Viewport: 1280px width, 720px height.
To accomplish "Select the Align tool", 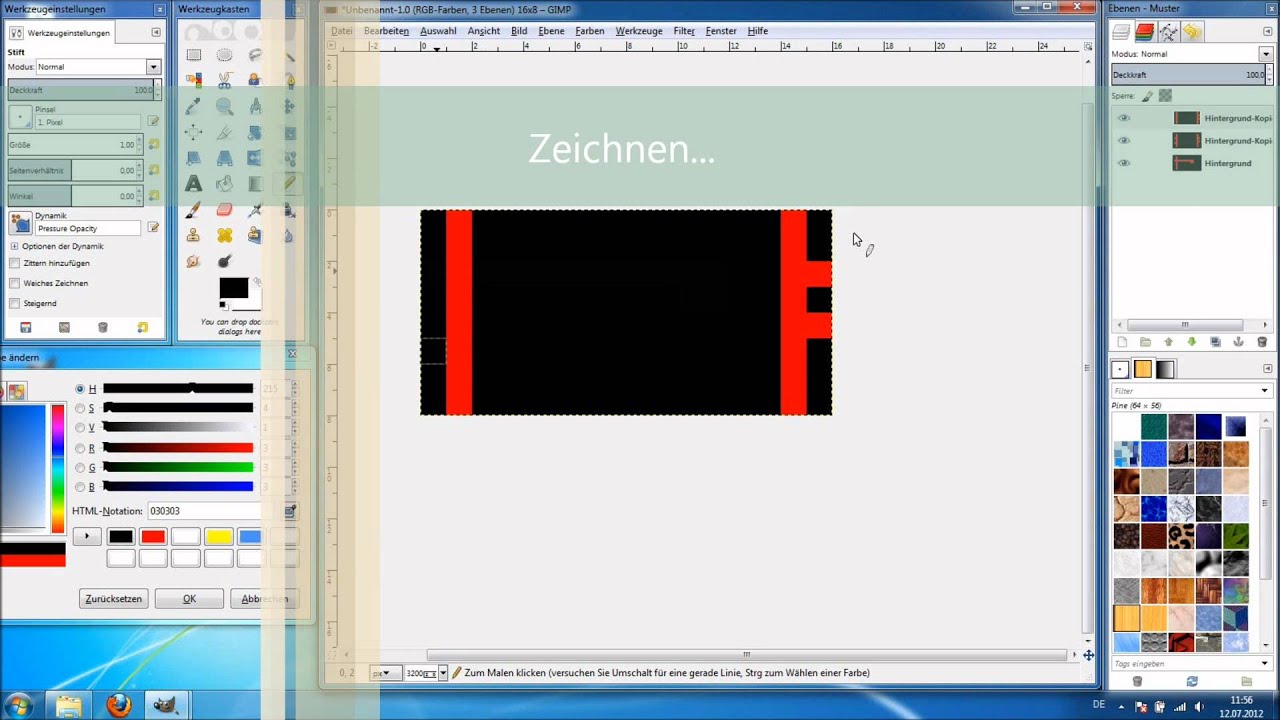I will 193,131.
